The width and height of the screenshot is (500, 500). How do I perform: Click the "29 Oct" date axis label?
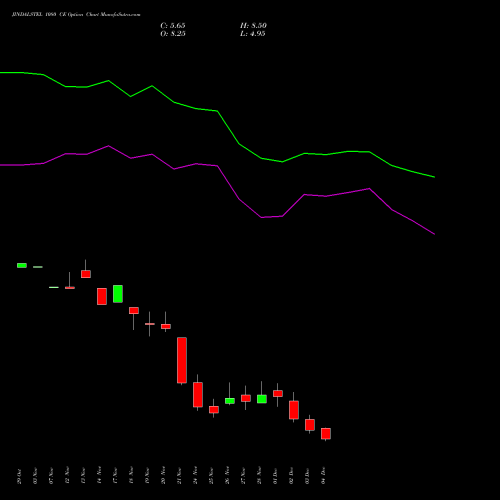click(19, 476)
